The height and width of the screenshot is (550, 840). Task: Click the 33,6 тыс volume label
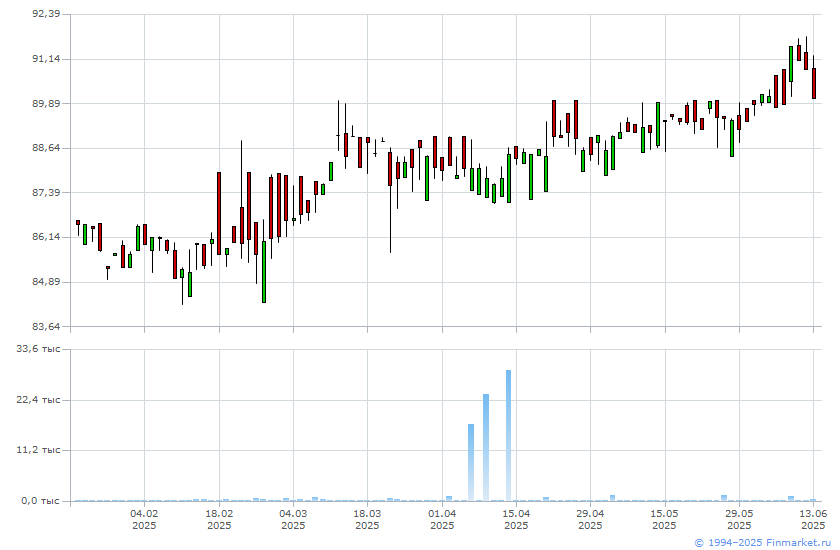click(x=39, y=349)
